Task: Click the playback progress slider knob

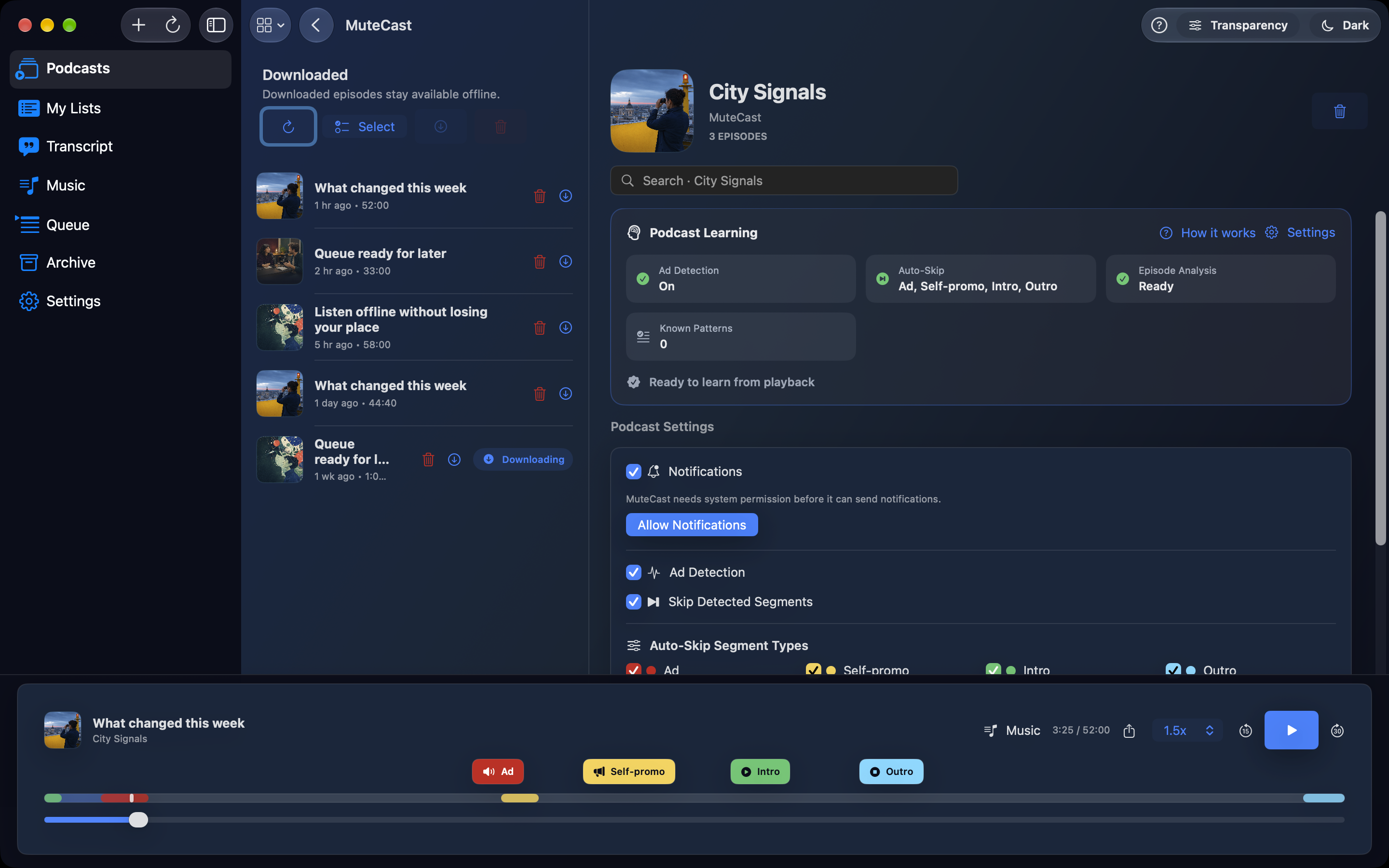Action: [138, 820]
